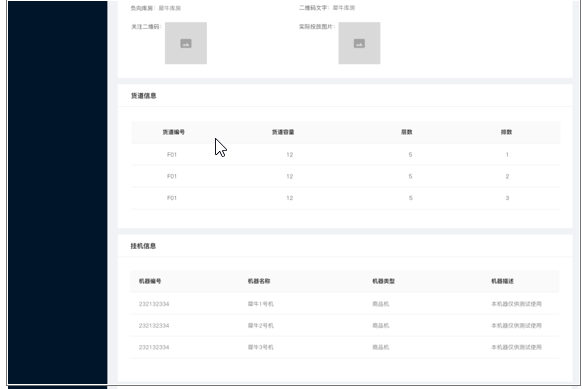Select machine name 犀牛3号机
Screen dimensions: 583x389
click(261, 347)
